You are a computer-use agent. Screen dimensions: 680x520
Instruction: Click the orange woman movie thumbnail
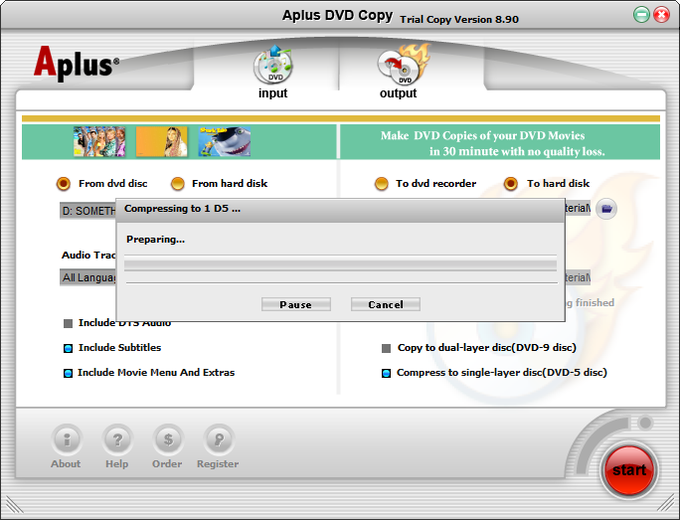point(162,141)
